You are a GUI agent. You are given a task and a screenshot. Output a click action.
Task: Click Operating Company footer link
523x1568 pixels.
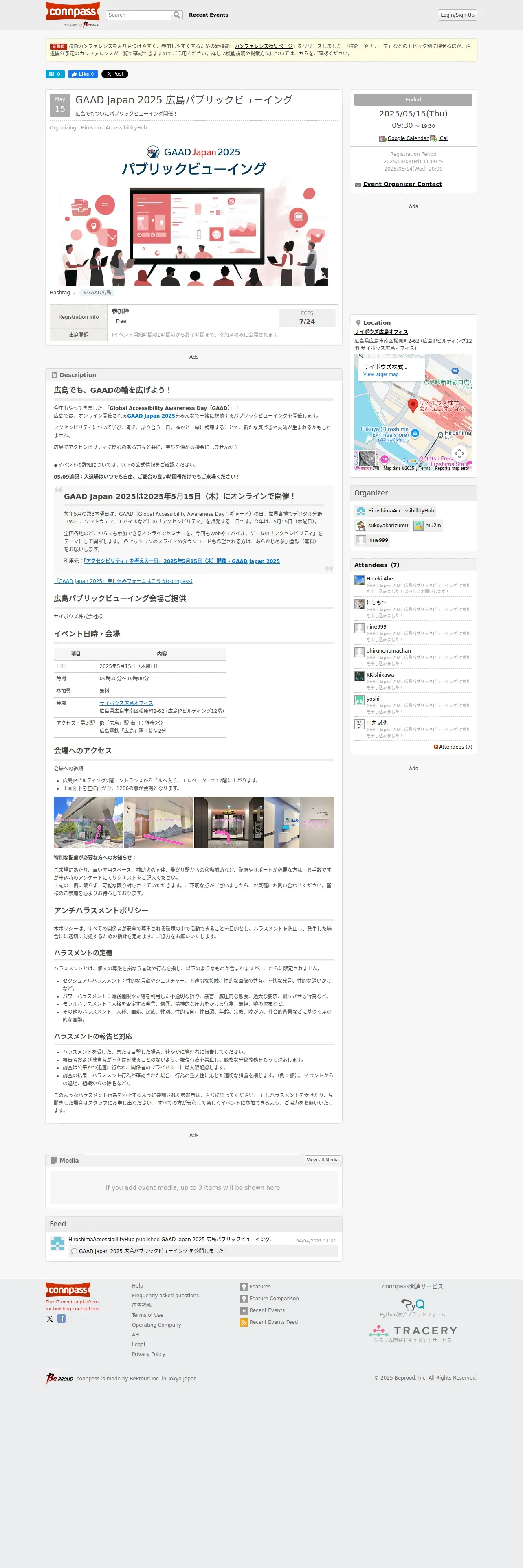156,1325
